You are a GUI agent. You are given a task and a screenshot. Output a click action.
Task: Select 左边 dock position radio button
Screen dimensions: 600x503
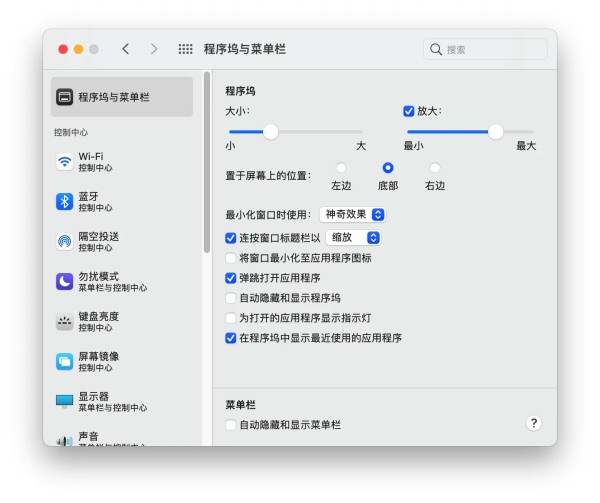click(x=341, y=168)
